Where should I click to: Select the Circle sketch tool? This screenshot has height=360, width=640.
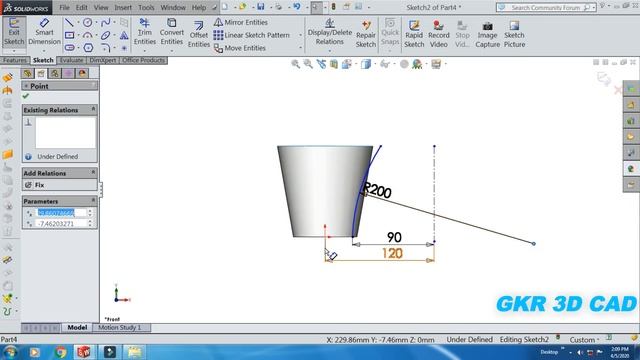(87, 22)
